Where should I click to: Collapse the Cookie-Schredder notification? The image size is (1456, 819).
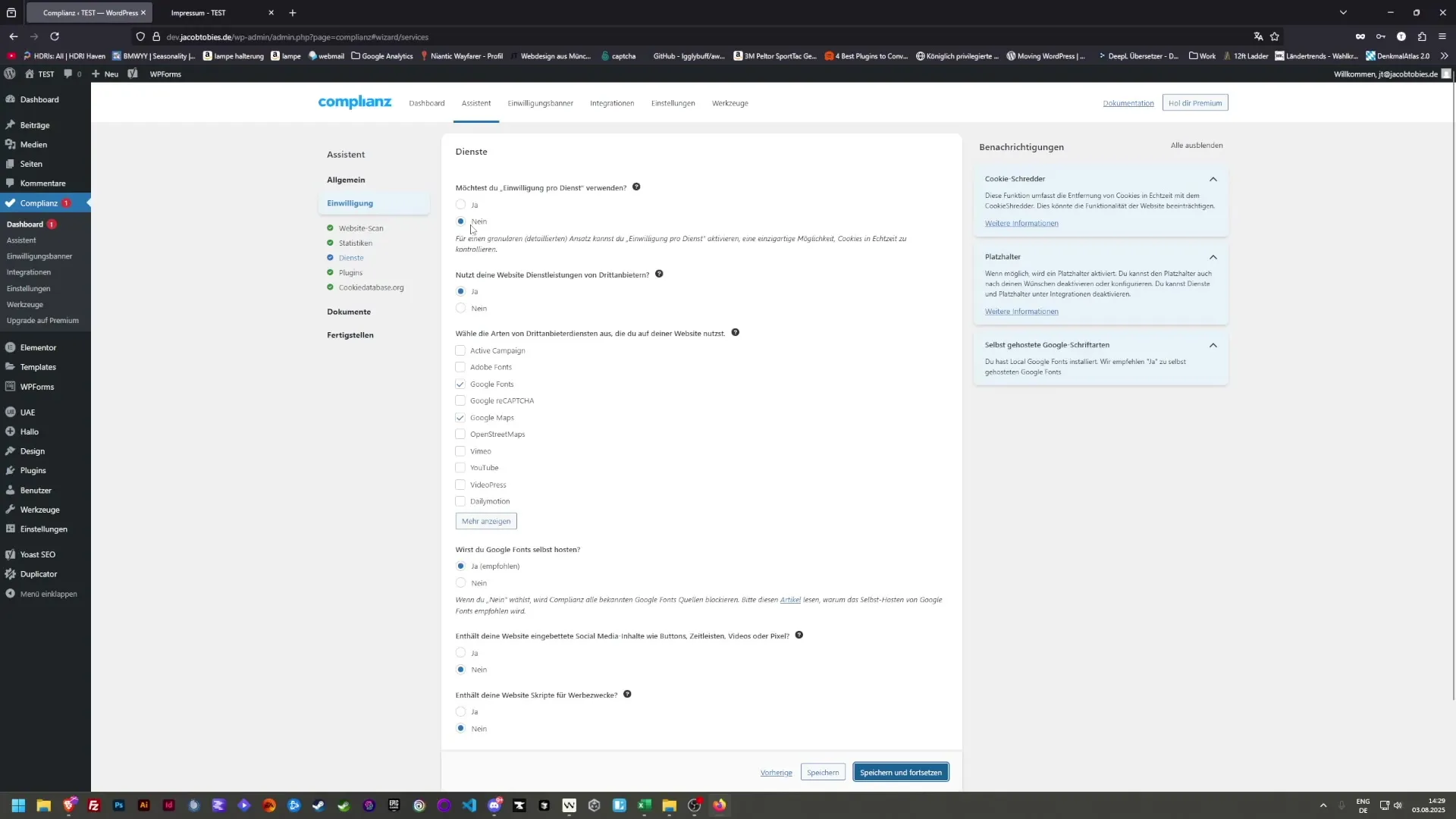coord(1213,179)
